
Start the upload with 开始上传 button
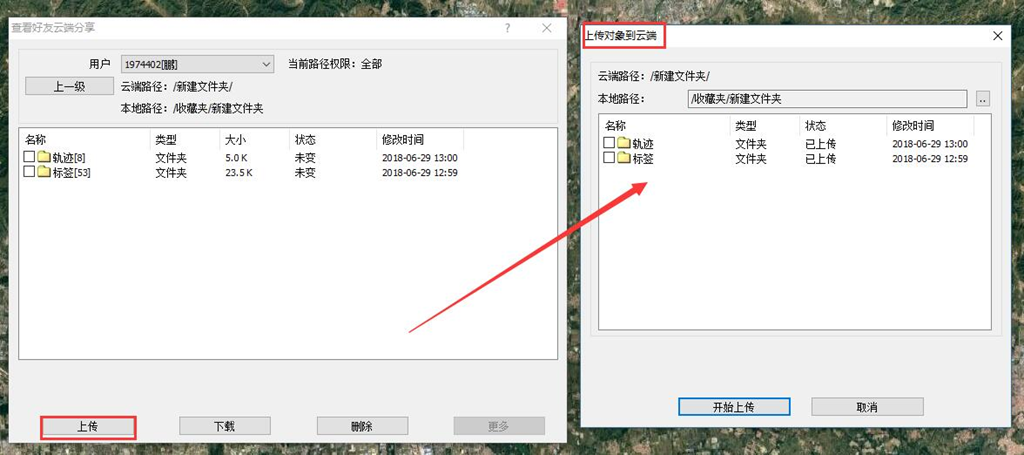733,407
